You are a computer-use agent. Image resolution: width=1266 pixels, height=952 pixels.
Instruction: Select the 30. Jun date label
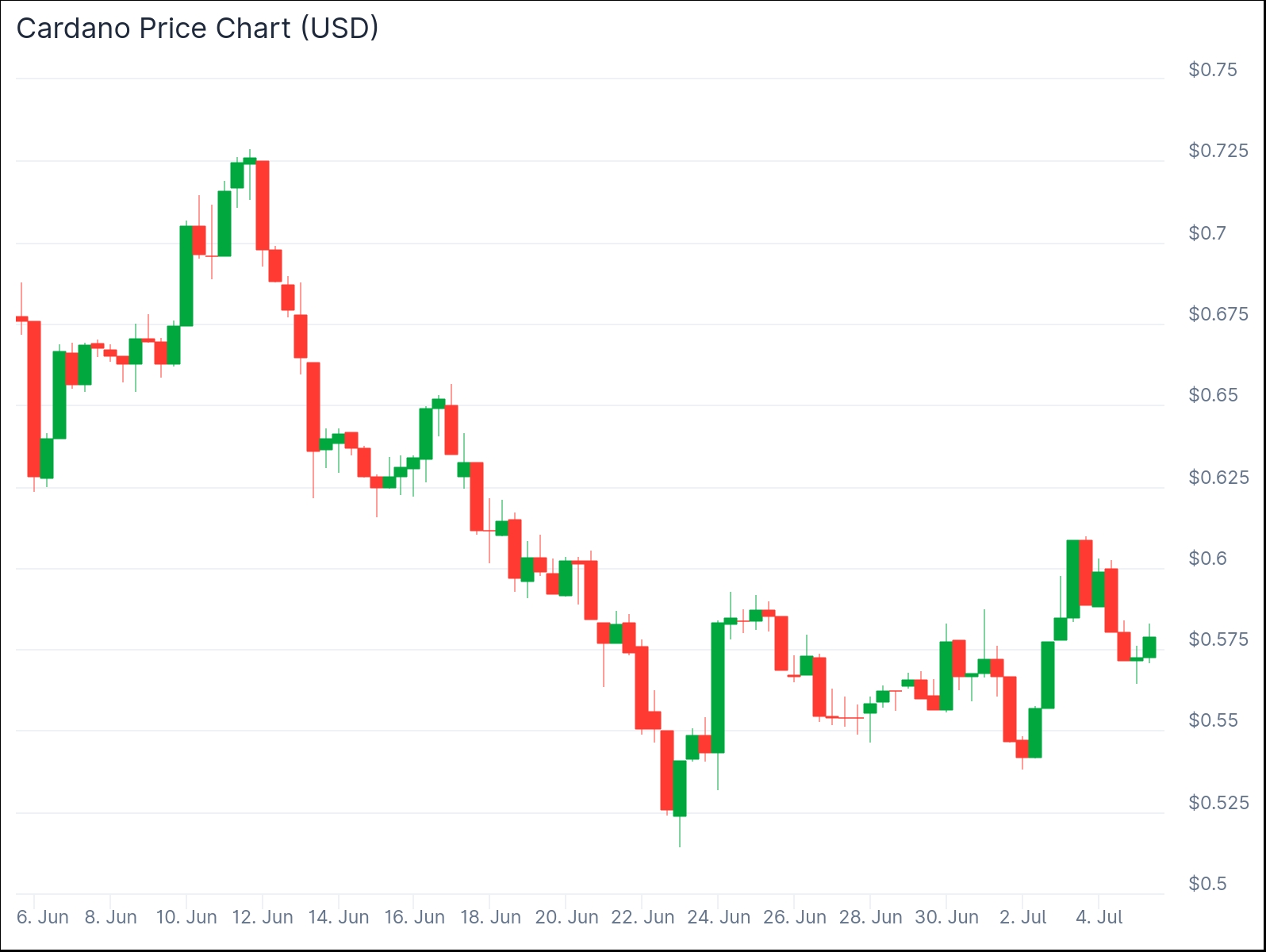[x=947, y=917]
